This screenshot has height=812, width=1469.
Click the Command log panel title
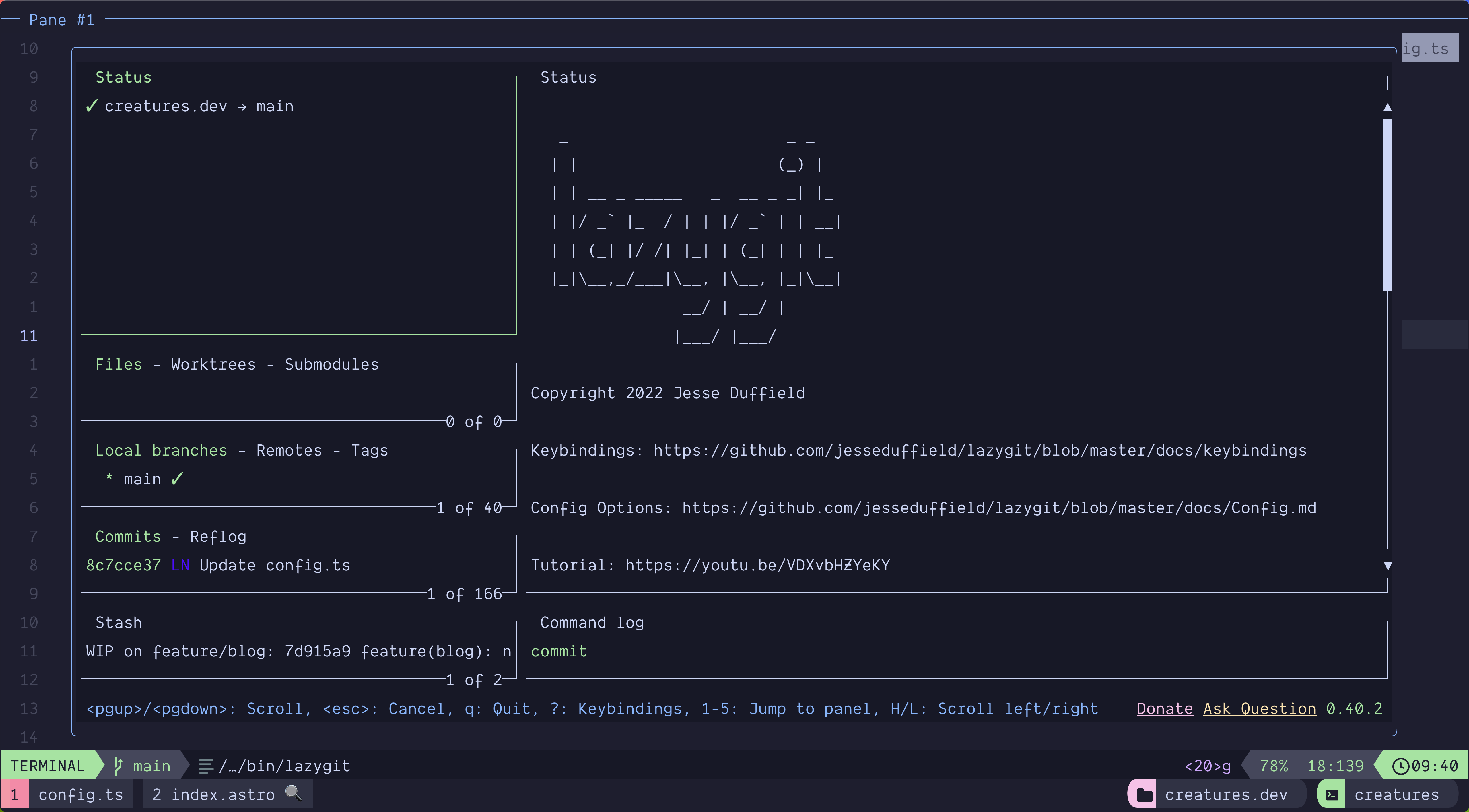point(592,623)
